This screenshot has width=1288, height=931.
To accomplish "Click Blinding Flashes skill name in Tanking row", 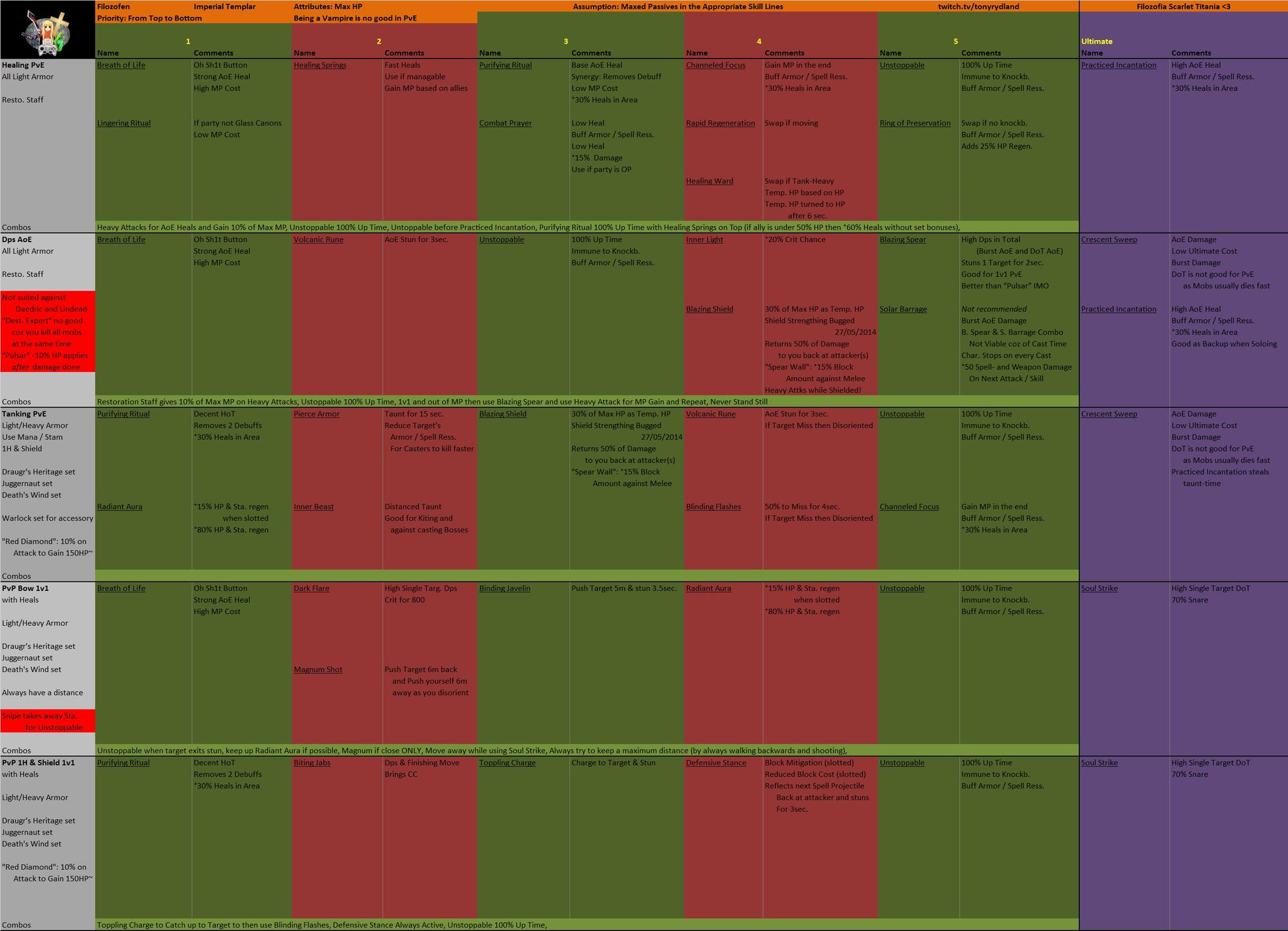I will 714,507.
